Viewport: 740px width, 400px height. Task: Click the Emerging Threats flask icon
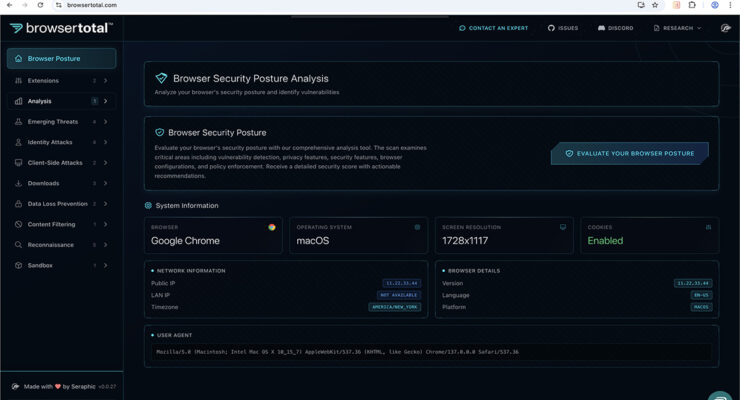(x=18, y=122)
